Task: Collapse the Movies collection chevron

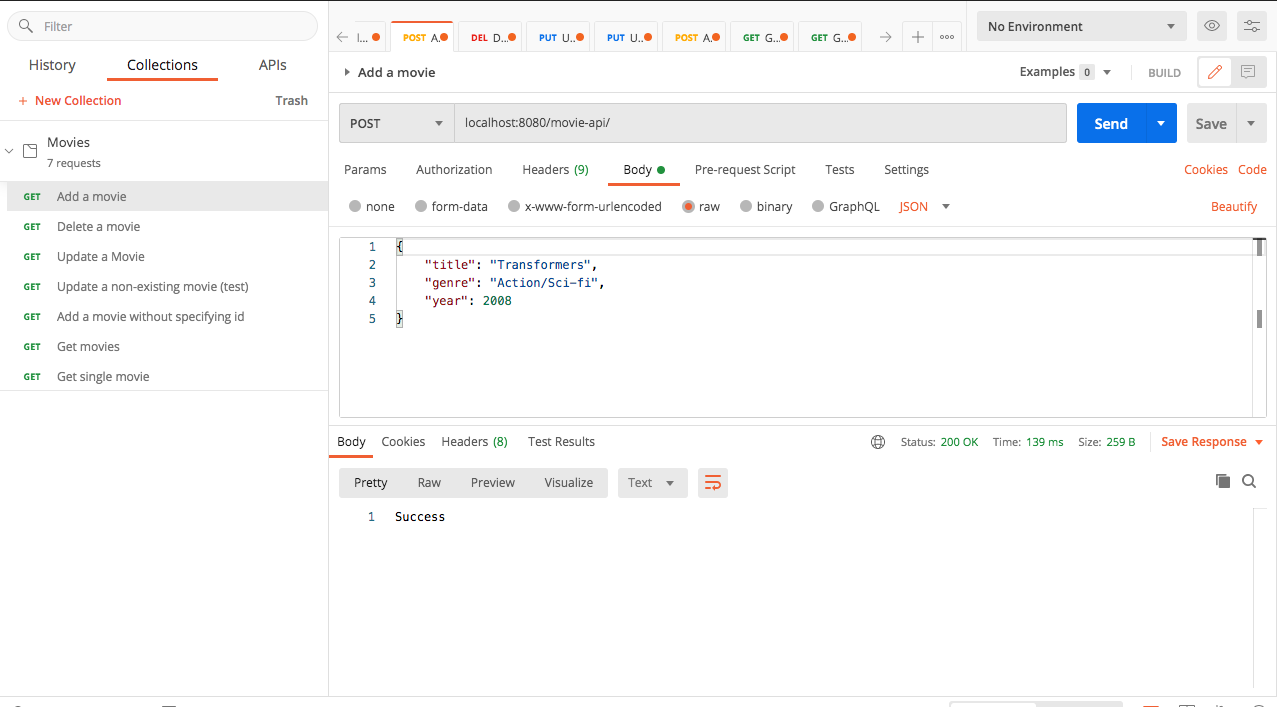Action: click(x=9, y=151)
